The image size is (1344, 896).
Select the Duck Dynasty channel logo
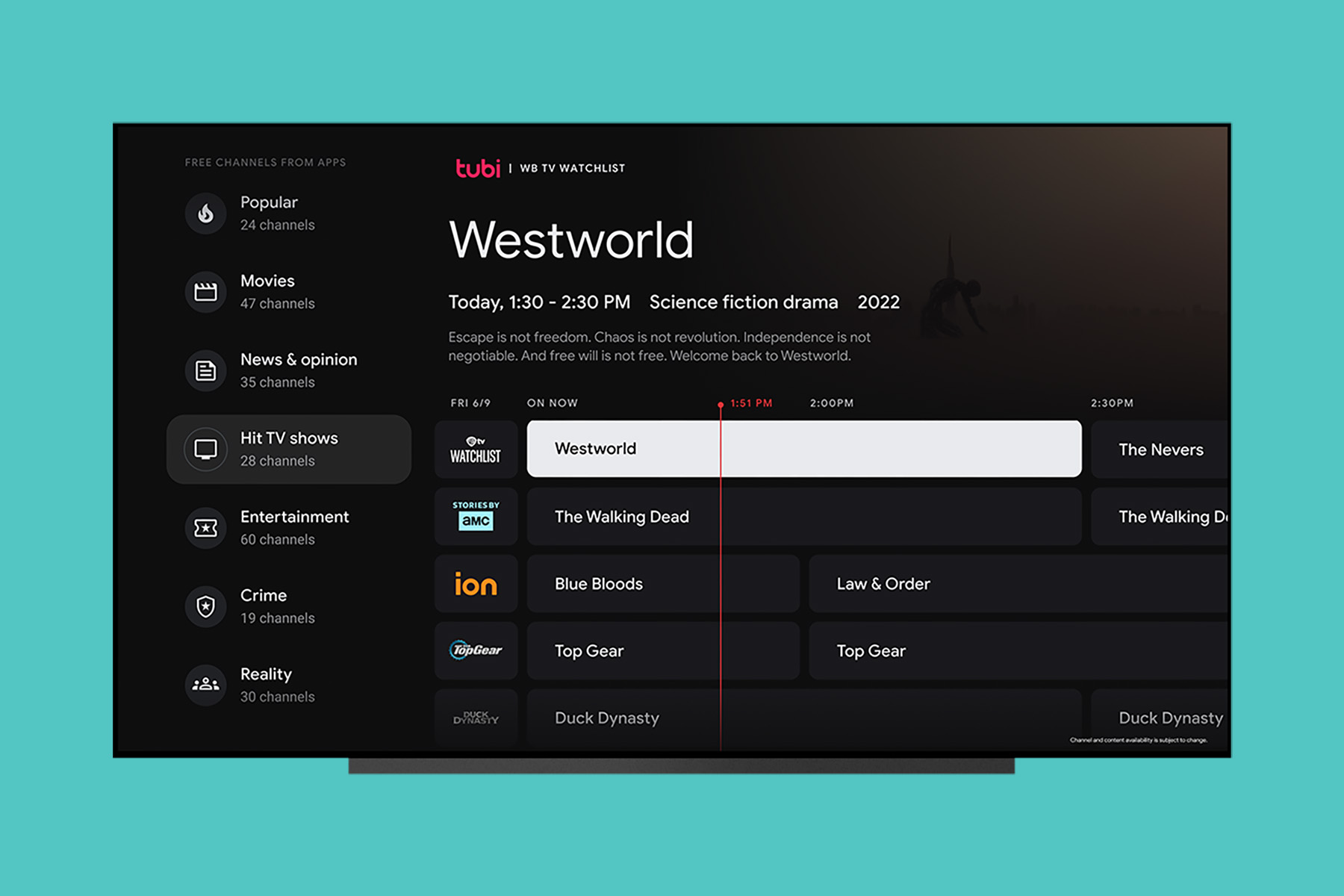(476, 718)
